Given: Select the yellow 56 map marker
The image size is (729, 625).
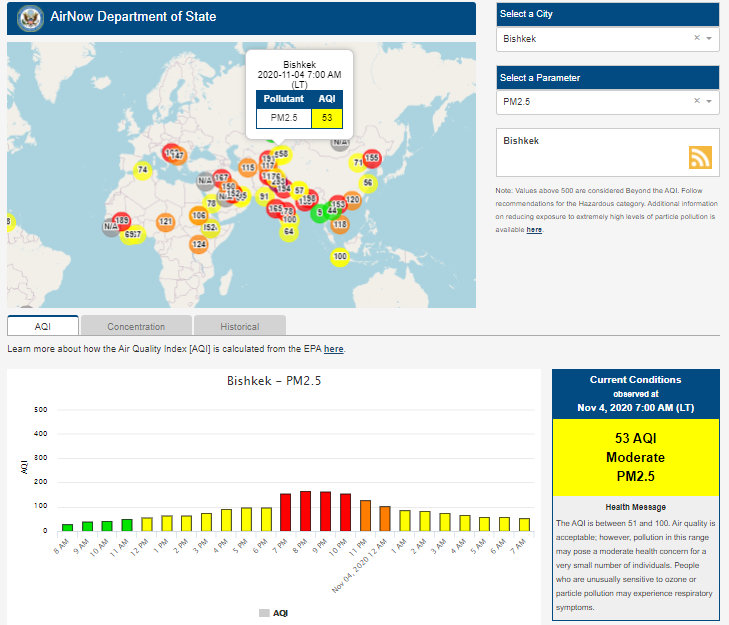Looking at the screenshot, I should [x=368, y=182].
